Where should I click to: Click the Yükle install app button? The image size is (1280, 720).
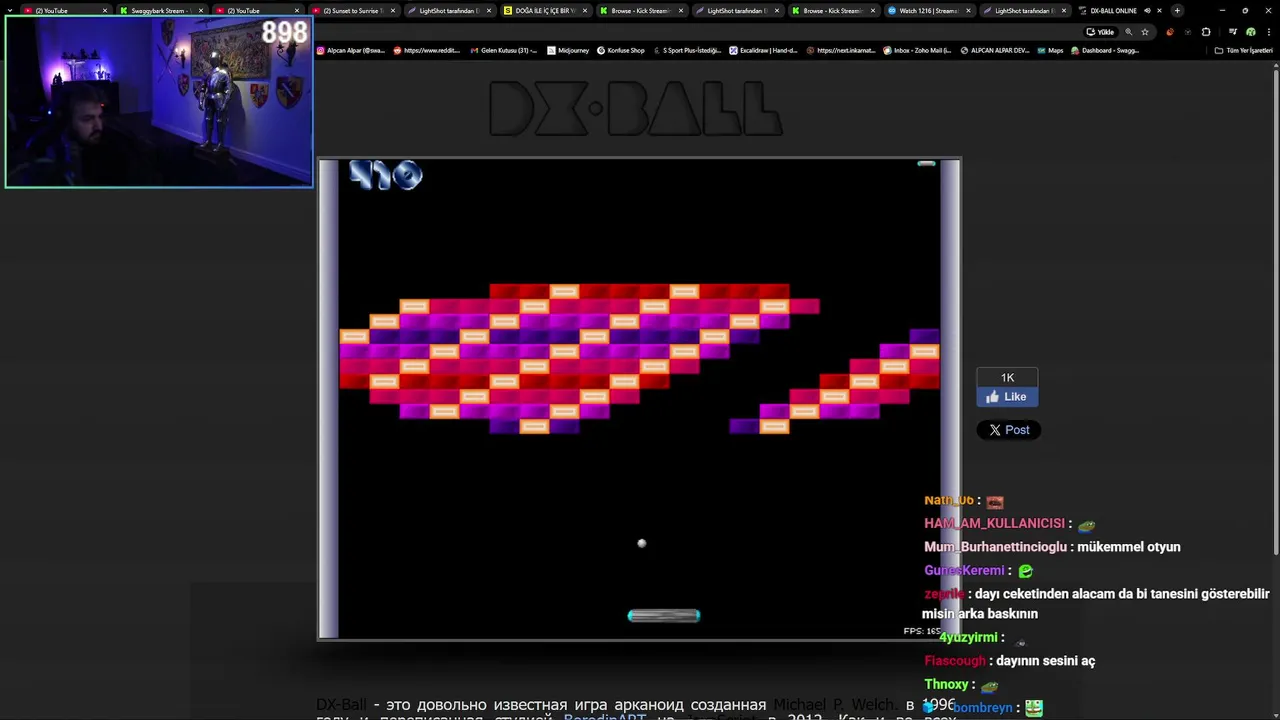(x=1100, y=32)
